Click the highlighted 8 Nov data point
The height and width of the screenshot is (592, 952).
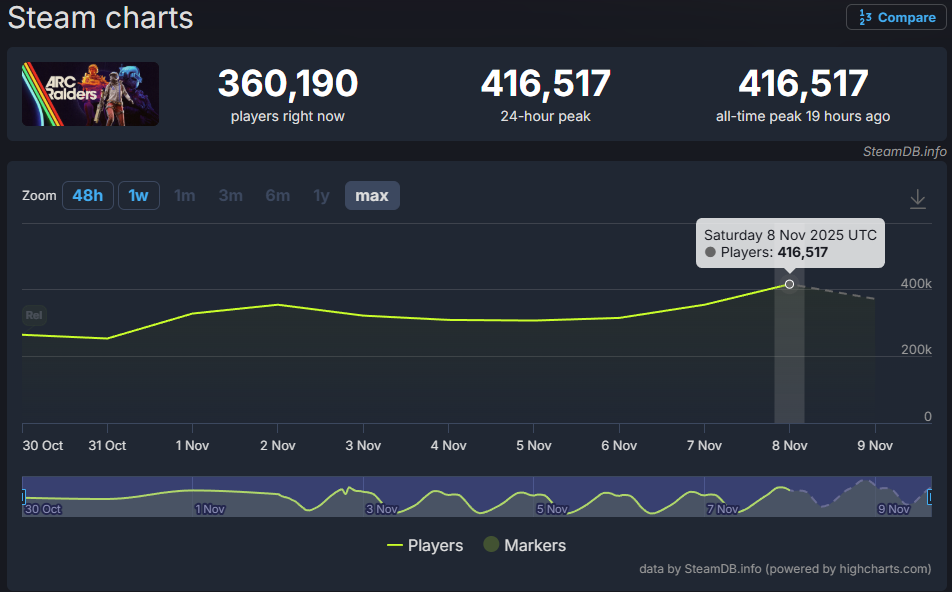click(789, 284)
